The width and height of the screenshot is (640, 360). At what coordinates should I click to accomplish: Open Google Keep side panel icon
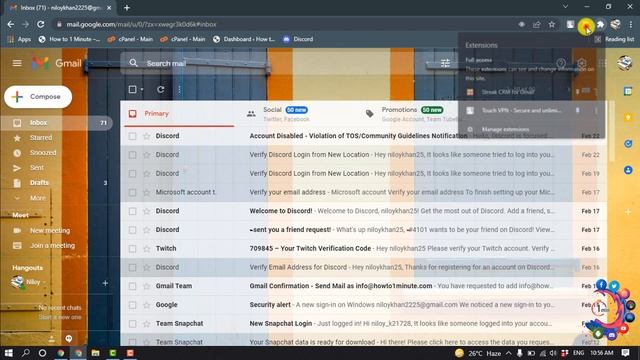pos(628,118)
